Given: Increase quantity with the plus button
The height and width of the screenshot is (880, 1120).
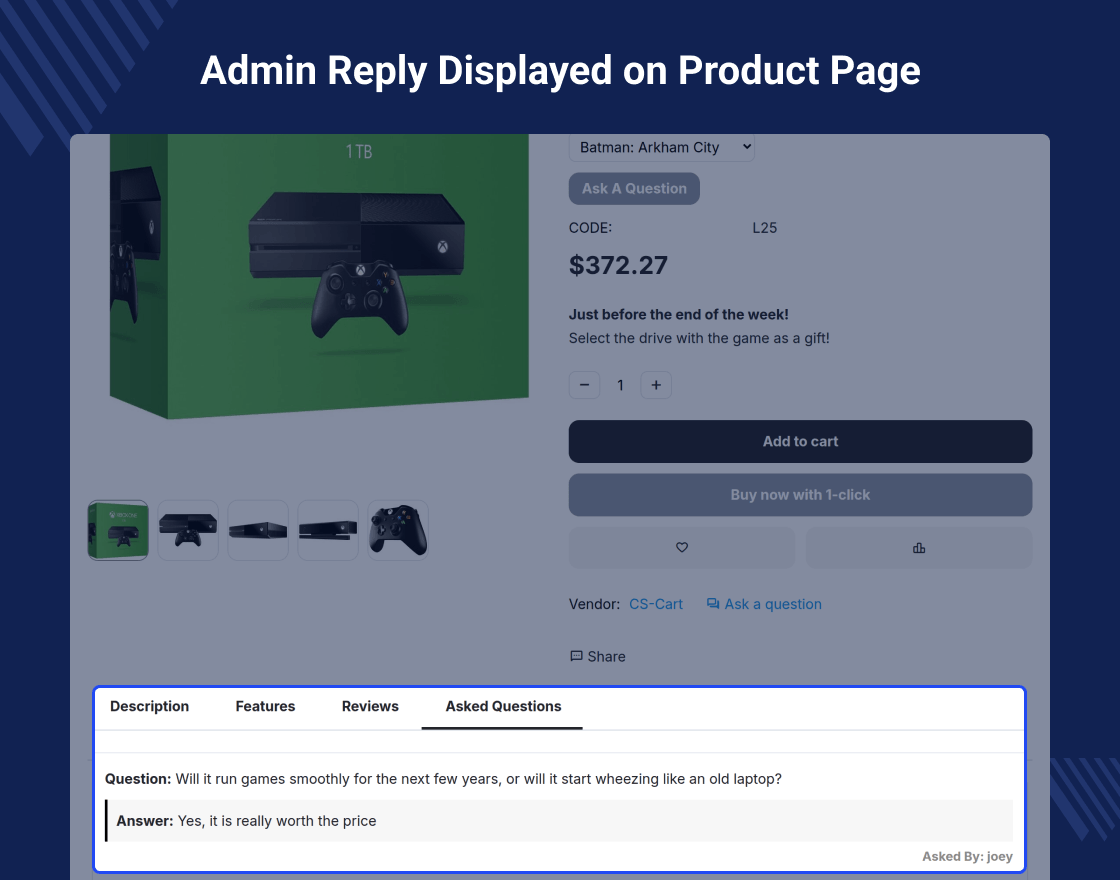Looking at the screenshot, I should pos(656,385).
